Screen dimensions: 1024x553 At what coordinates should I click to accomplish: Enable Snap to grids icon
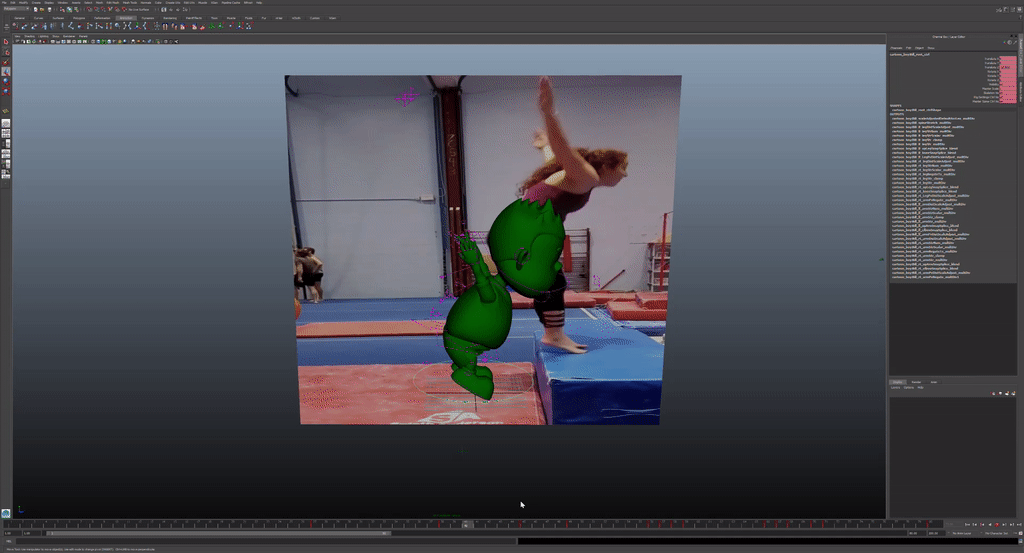coord(90,9)
